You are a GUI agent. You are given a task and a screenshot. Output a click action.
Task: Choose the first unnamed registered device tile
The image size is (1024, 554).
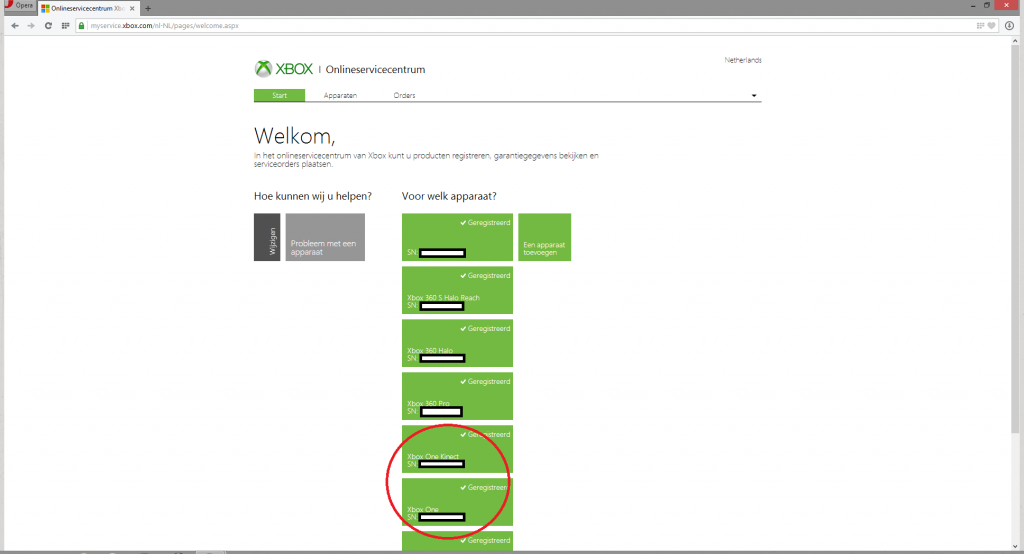457,237
